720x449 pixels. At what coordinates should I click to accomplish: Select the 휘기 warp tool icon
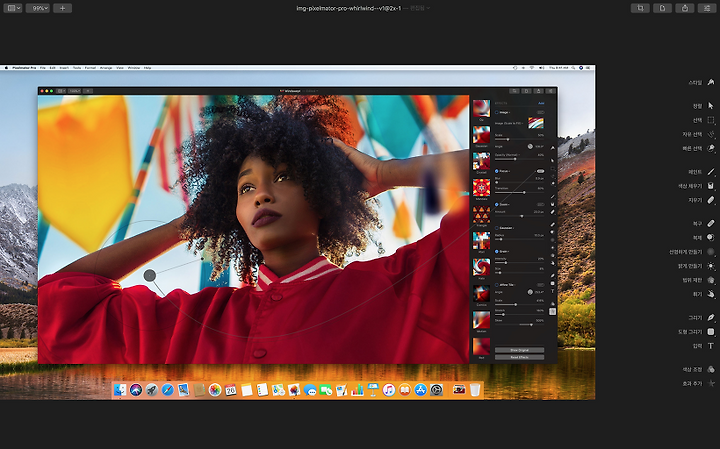coord(711,294)
